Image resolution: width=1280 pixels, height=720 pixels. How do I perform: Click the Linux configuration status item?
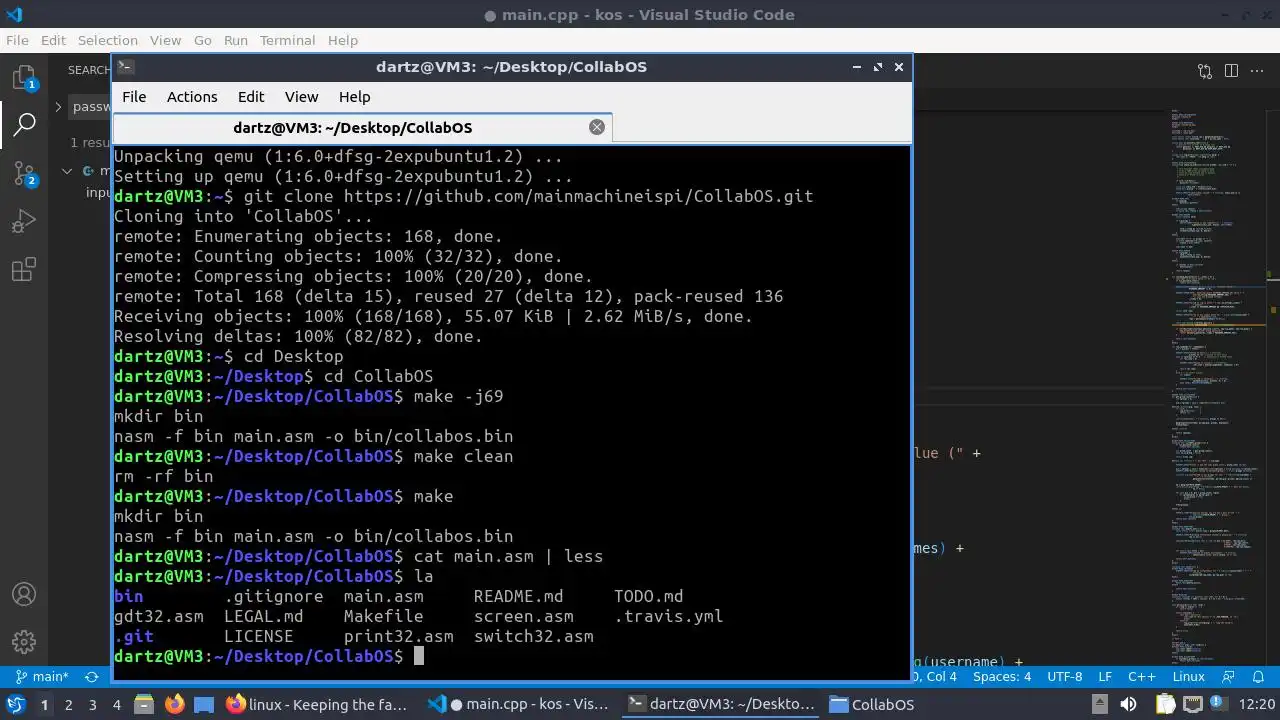coord(1189,677)
